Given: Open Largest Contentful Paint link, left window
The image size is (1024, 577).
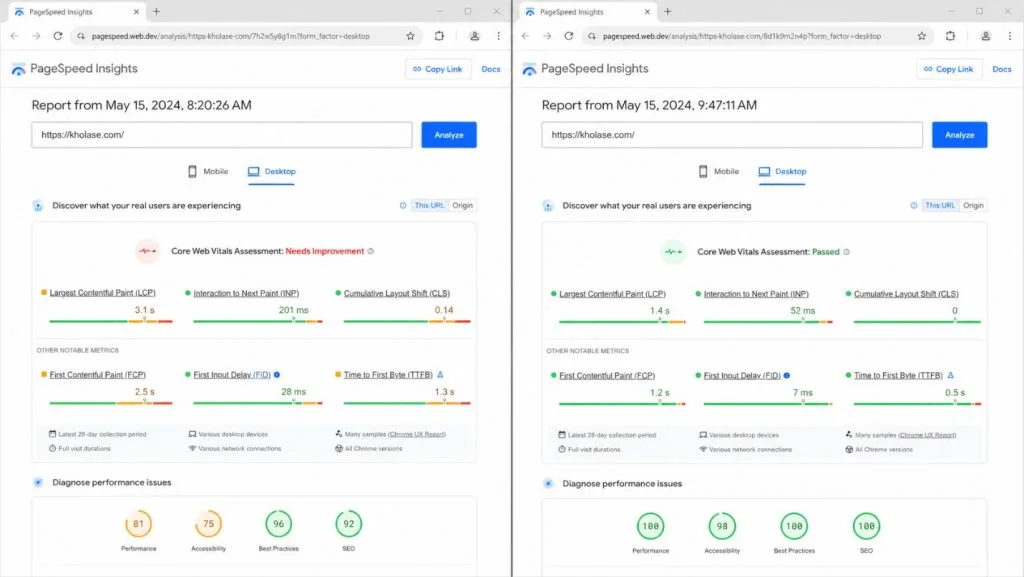Looking at the screenshot, I should coord(103,293).
